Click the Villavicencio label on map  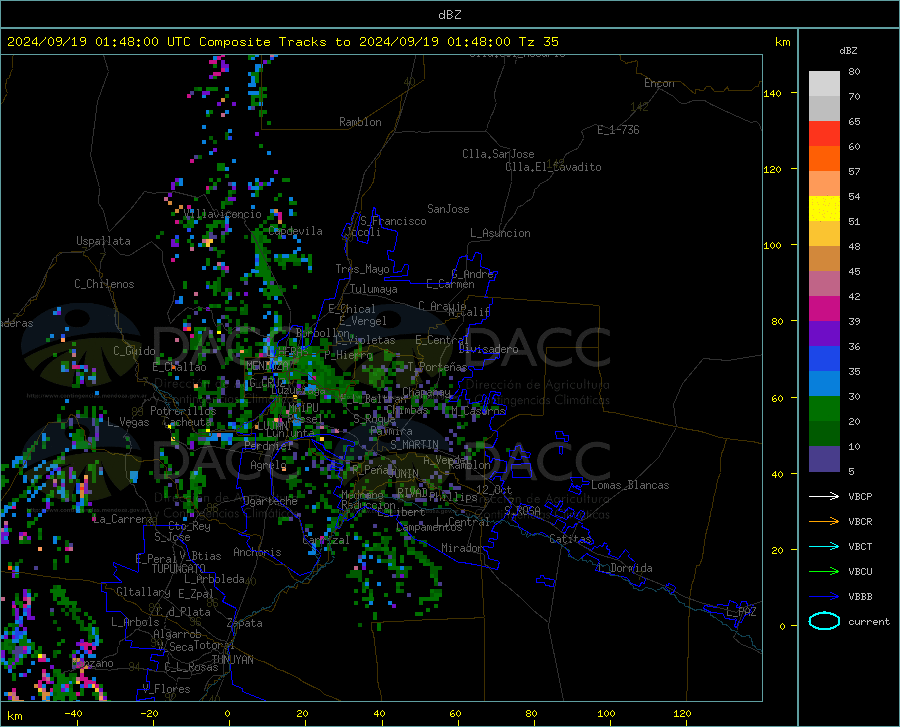point(223,214)
